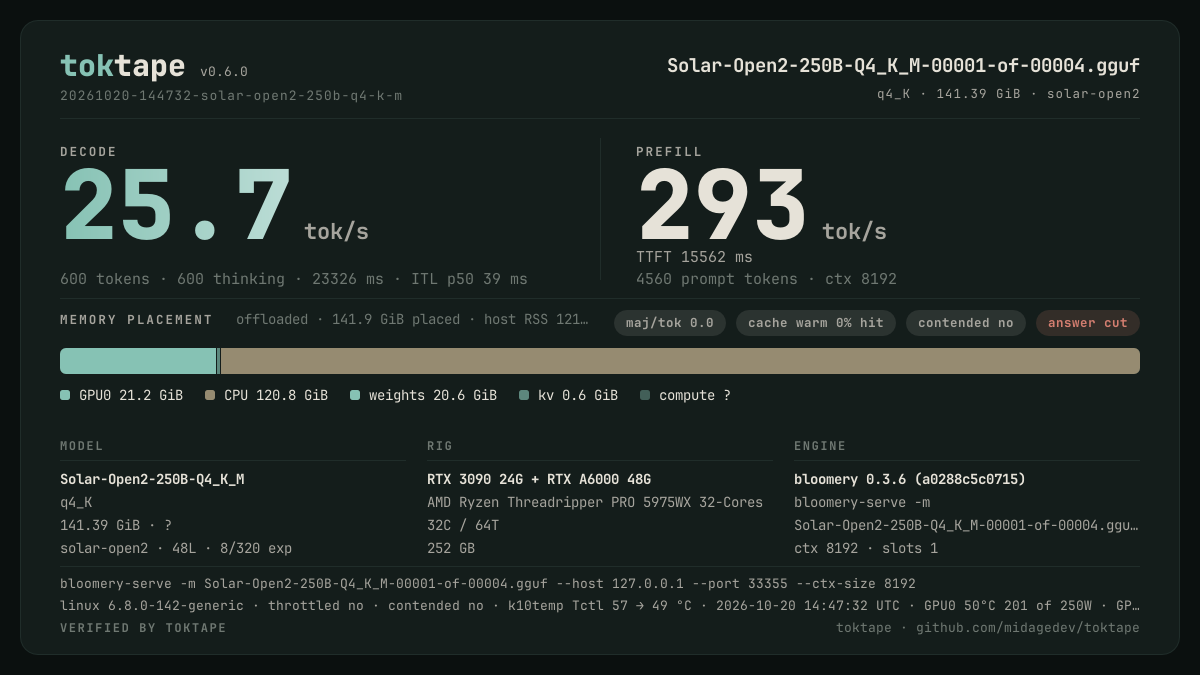Image resolution: width=1200 pixels, height=675 pixels.
Task: Click the 'cache warm 0% hit' badge
Action: [816, 323]
